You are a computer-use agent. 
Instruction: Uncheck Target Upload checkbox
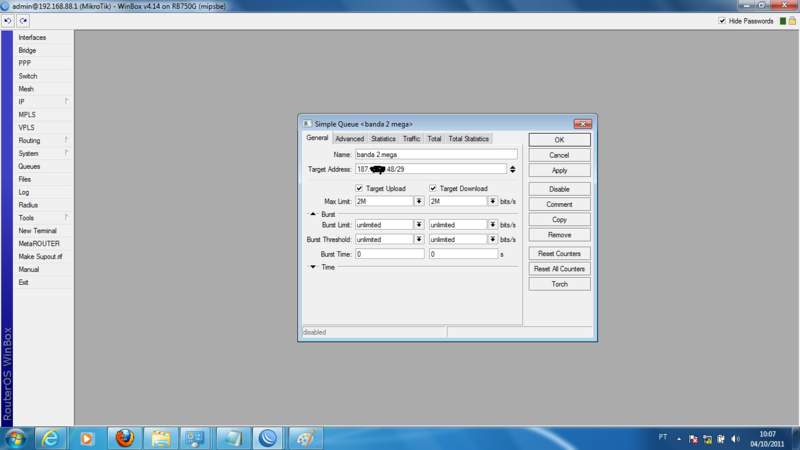pyautogui.click(x=359, y=188)
